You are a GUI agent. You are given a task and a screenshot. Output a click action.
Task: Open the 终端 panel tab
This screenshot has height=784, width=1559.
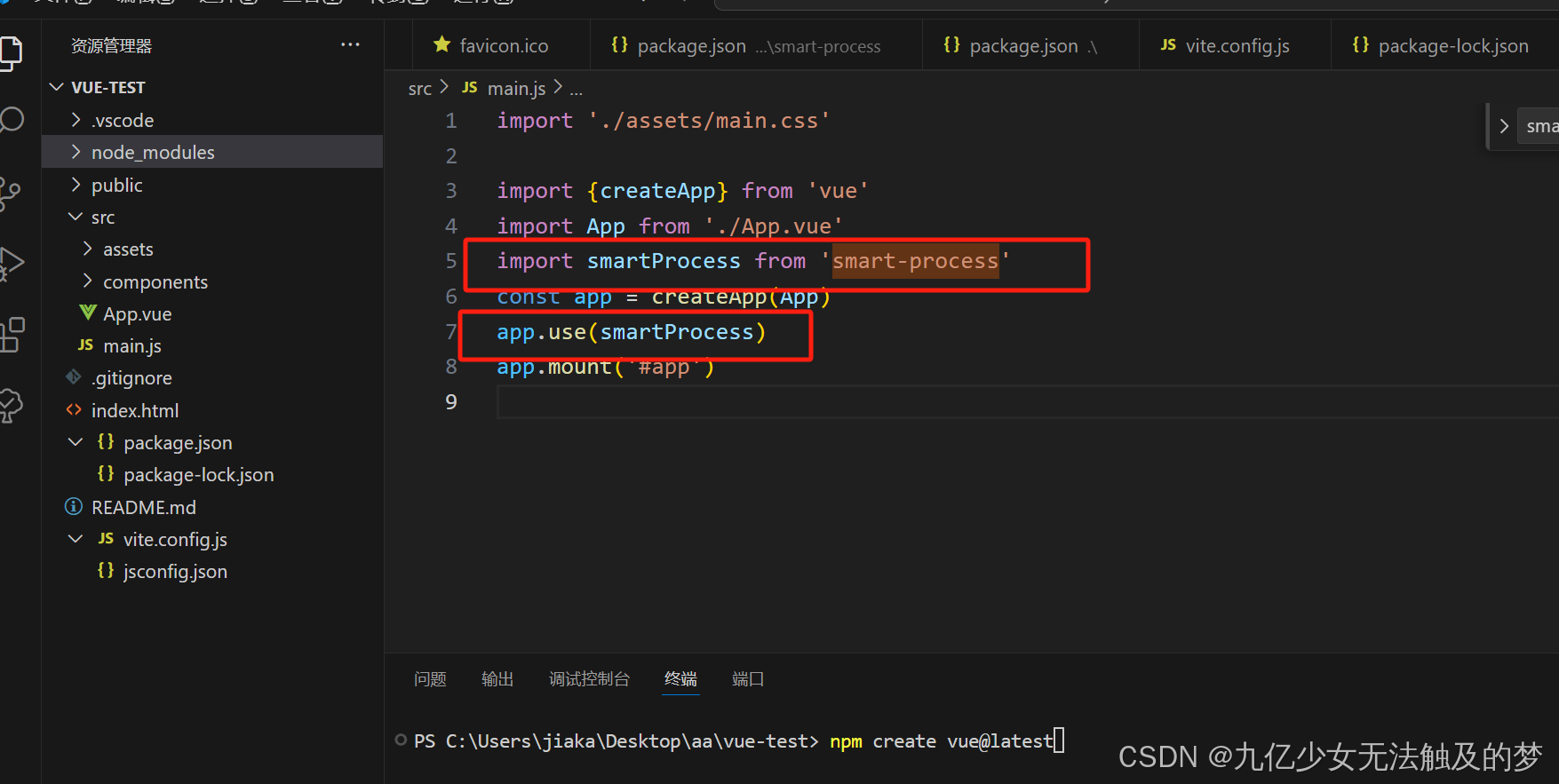680,678
